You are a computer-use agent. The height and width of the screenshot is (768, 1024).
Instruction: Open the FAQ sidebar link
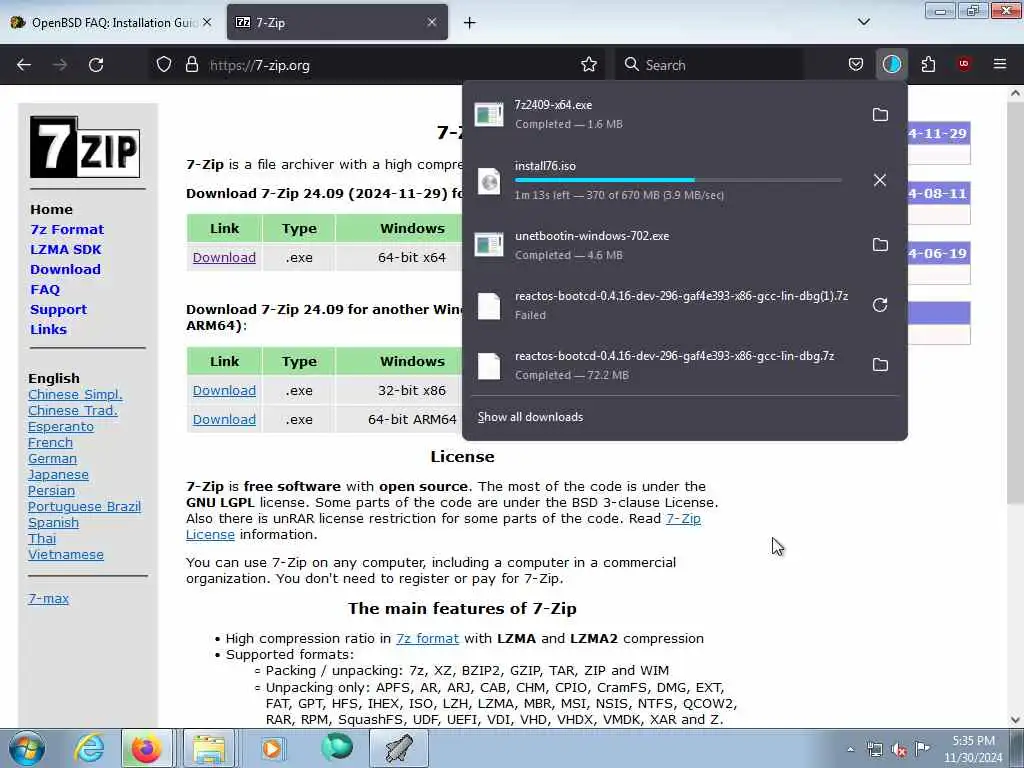[x=44, y=289]
